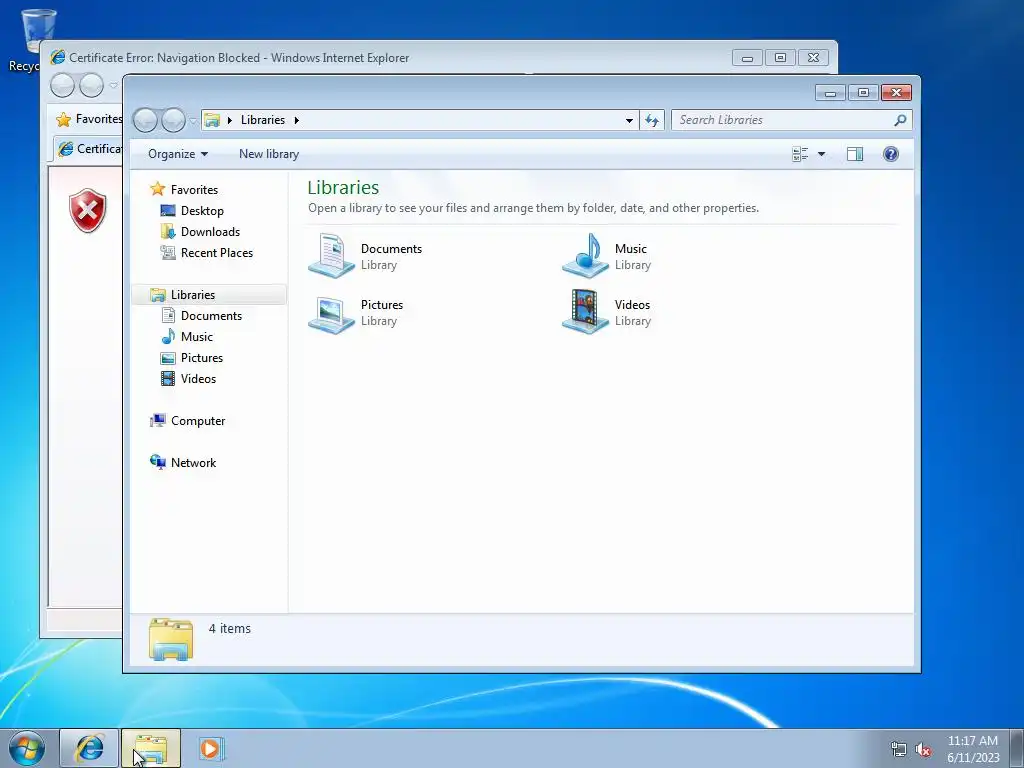Click the Show desktop button
Image resolution: width=1024 pixels, height=768 pixels.
(x=1017, y=748)
